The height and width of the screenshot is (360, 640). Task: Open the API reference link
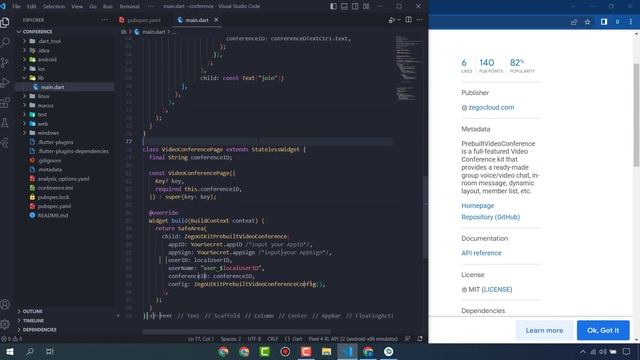(x=481, y=253)
